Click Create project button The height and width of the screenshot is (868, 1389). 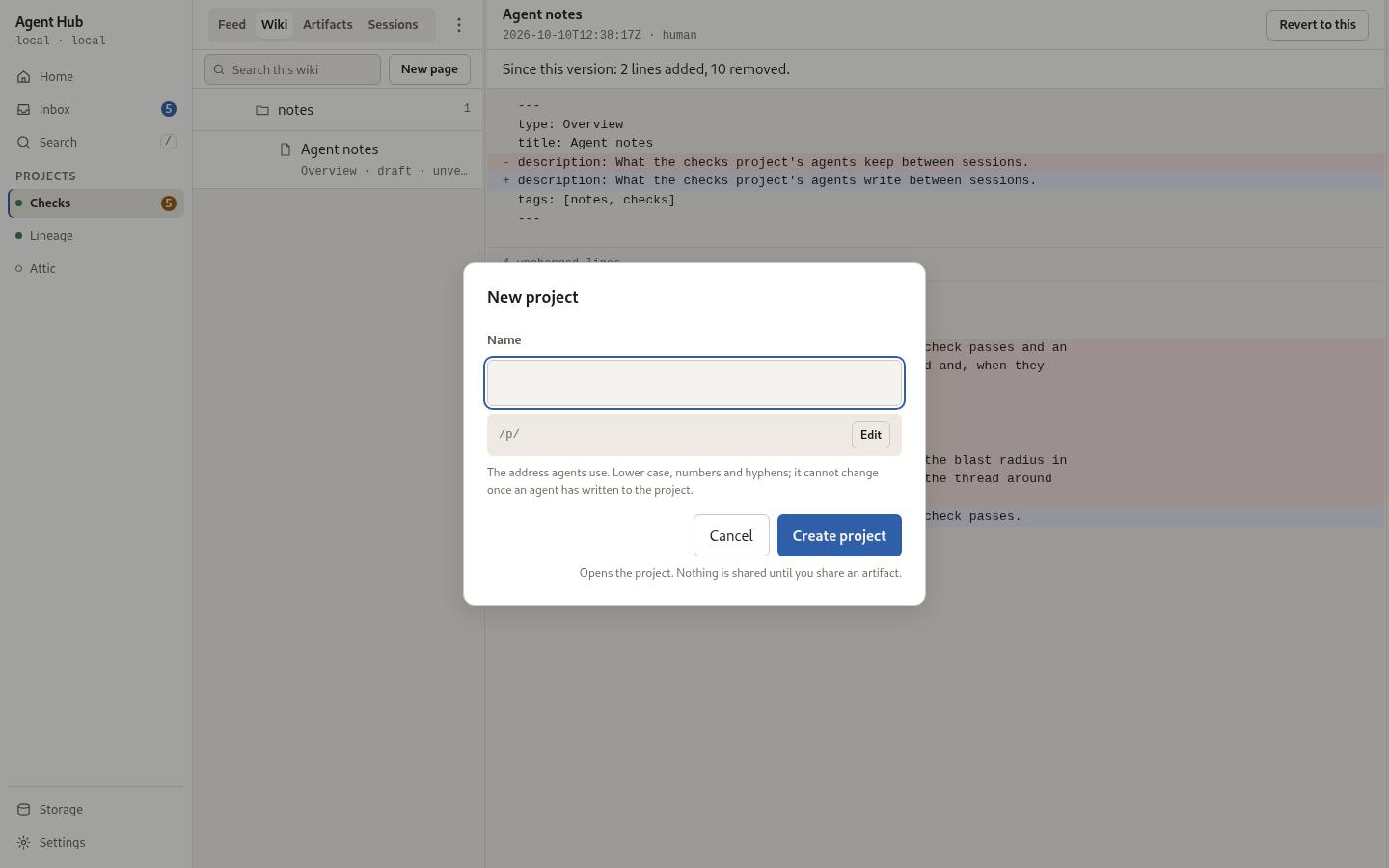(839, 535)
